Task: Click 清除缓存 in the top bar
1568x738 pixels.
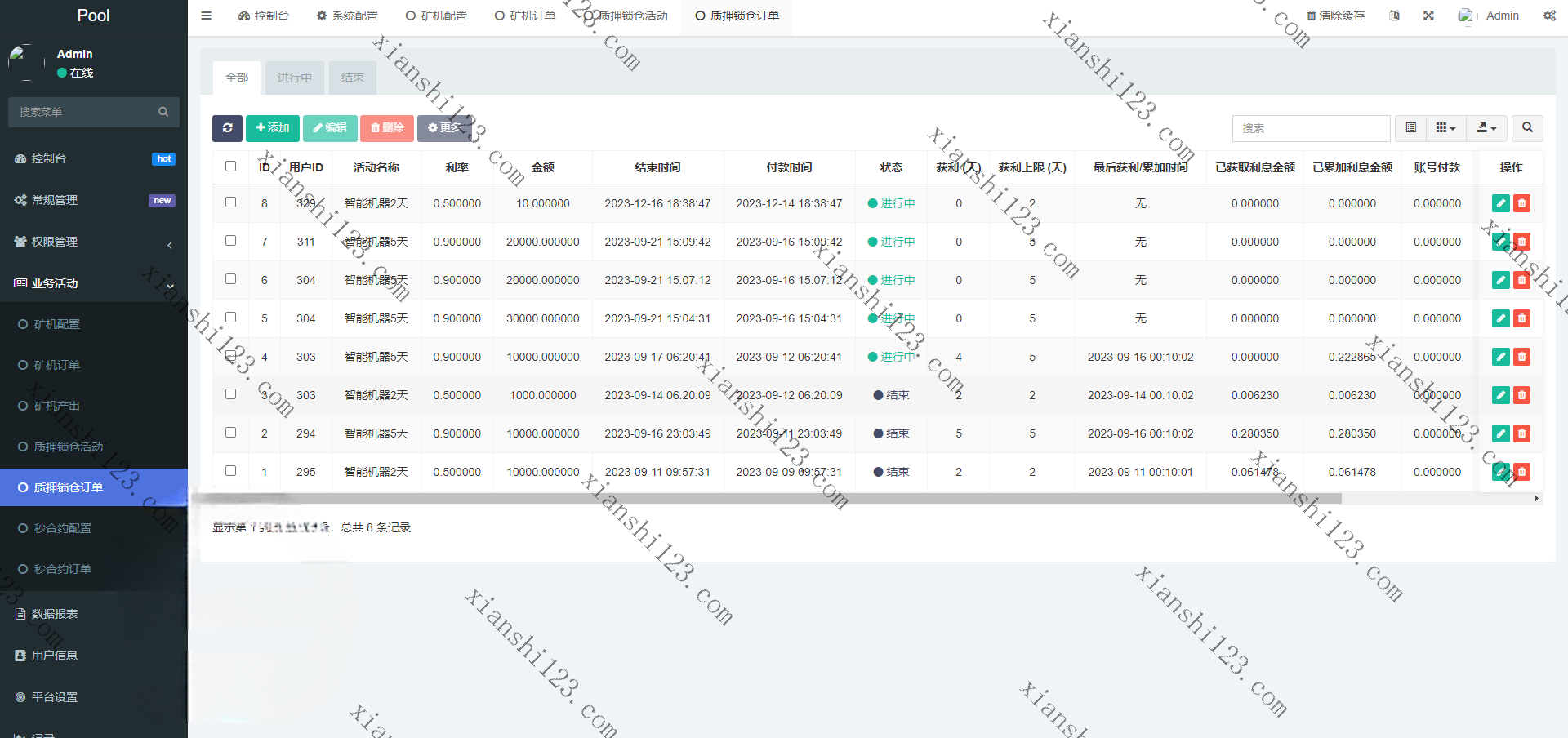Action: [1336, 16]
